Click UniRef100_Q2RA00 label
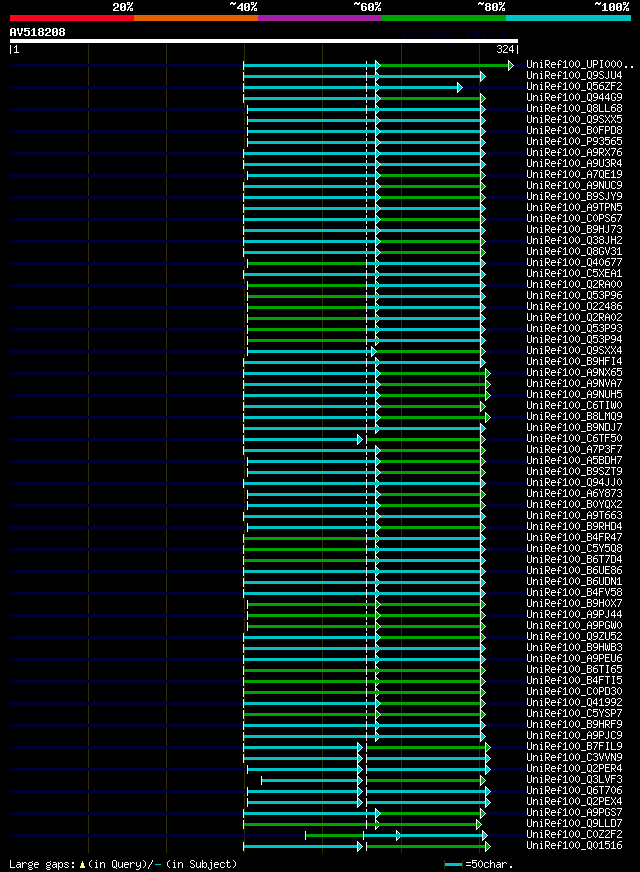 tap(574, 285)
